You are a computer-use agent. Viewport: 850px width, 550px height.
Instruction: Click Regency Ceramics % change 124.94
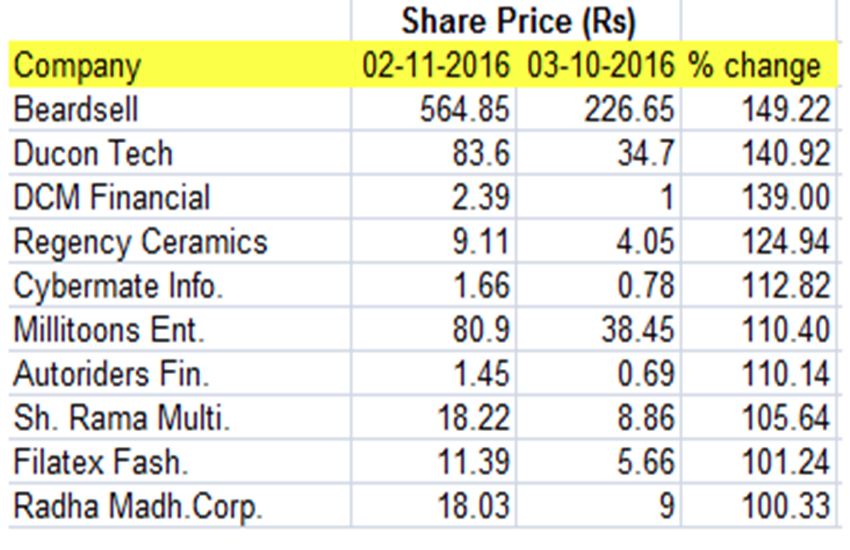point(786,242)
